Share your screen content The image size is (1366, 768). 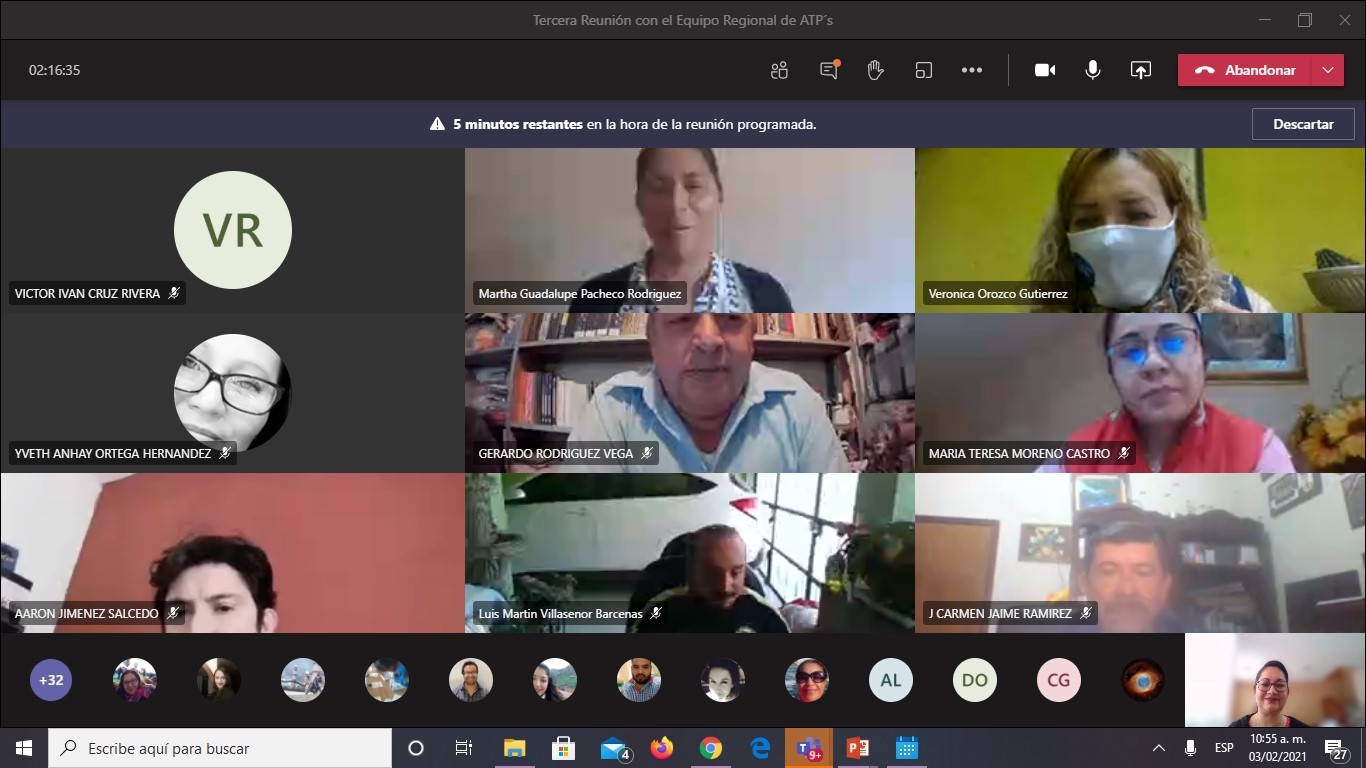point(1140,70)
